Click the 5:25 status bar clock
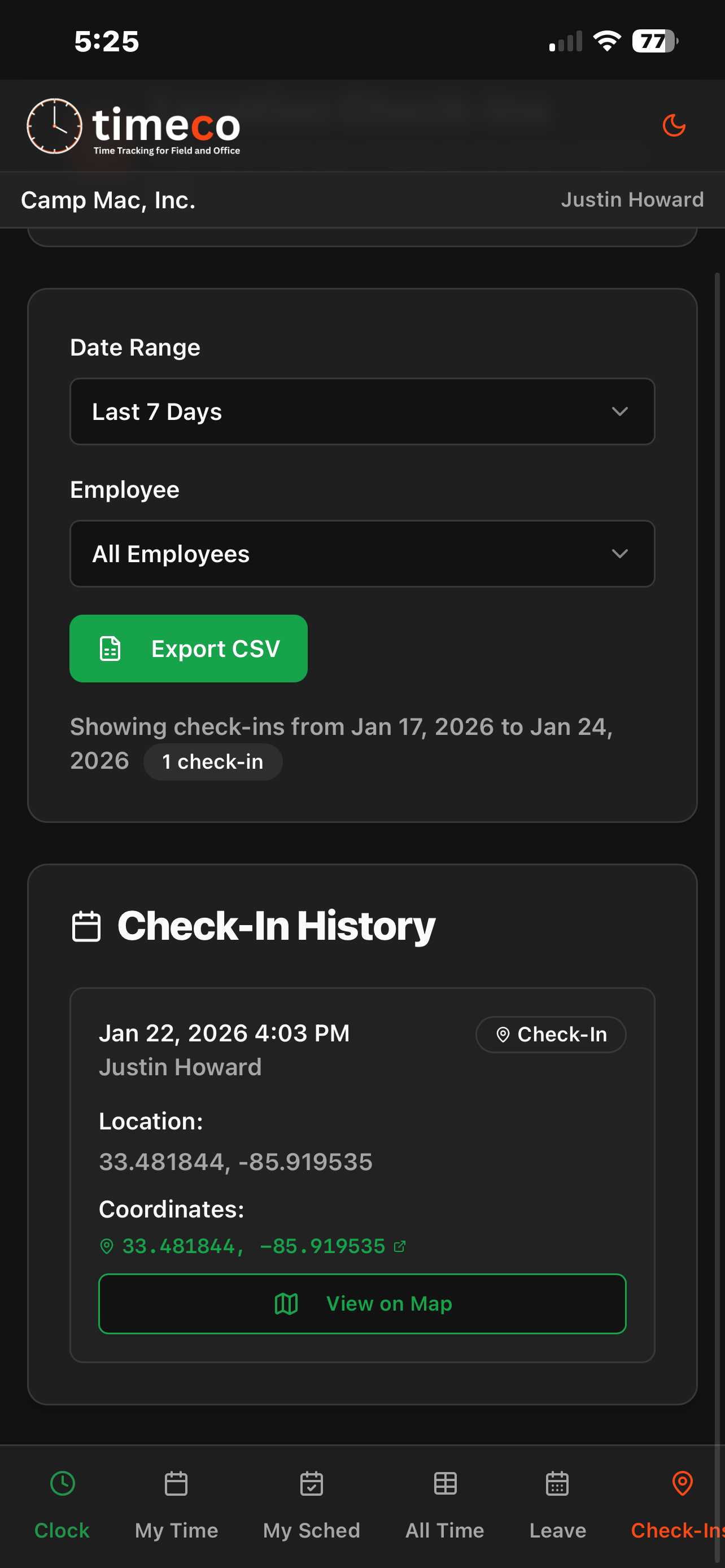The width and height of the screenshot is (725, 1568). [x=107, y=41]
